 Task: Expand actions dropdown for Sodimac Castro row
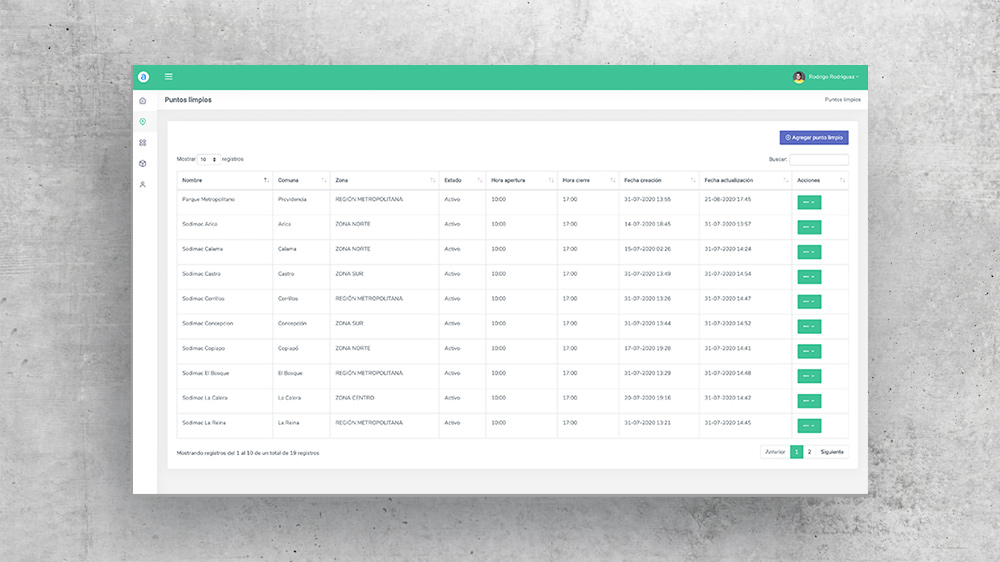(809, 277)
